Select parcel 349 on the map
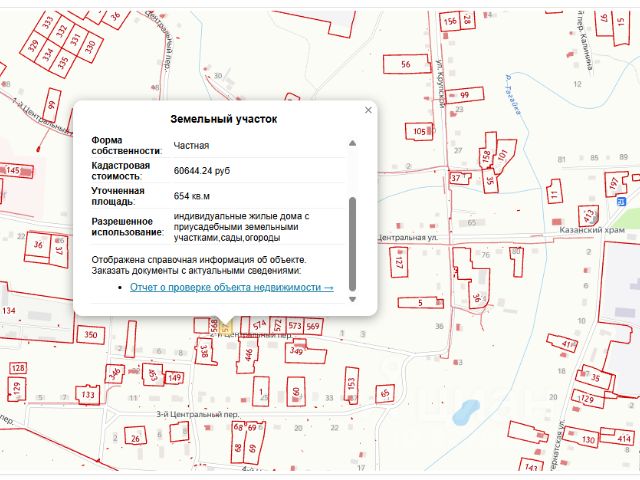The height and width of the screenshot is (480, 640). coord(304,351)
